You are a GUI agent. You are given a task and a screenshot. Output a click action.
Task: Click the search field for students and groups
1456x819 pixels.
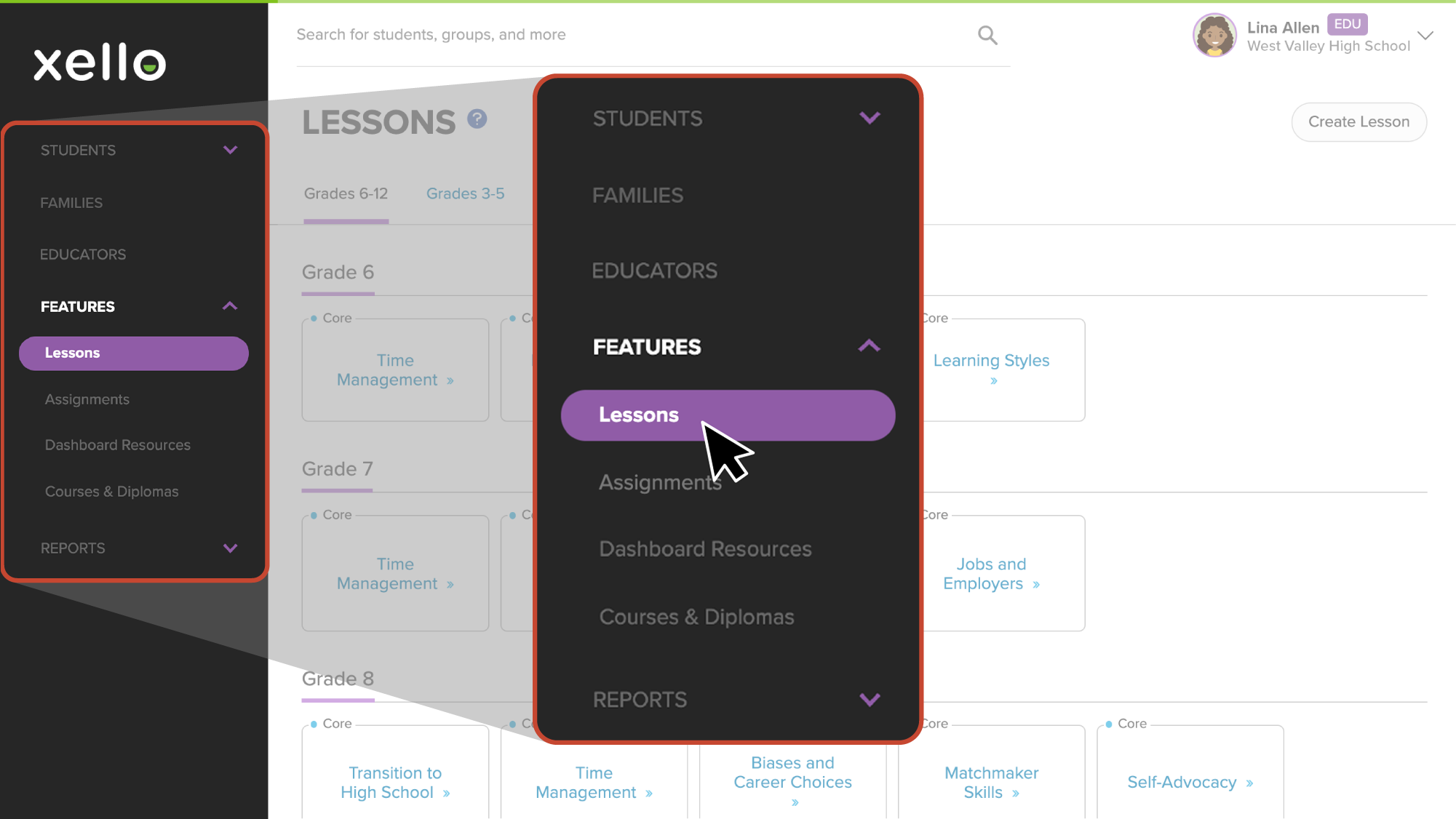(633, 35)
